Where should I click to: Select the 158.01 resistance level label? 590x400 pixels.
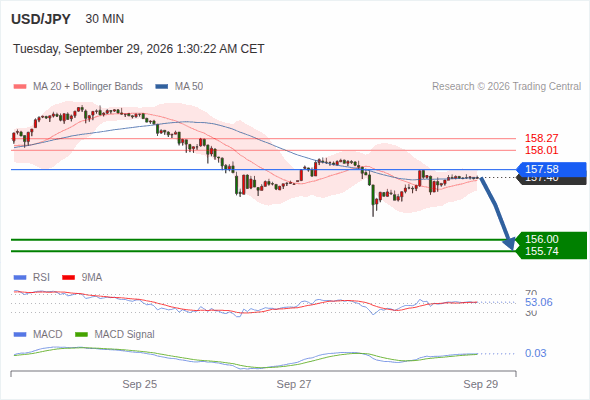click(x=541, y=150)
